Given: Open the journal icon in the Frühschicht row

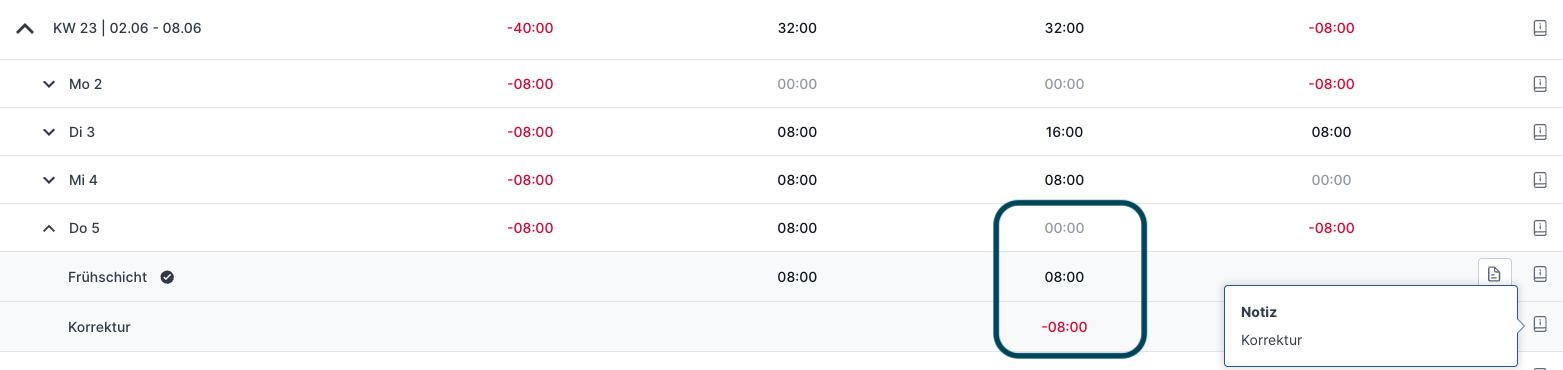Looking at the screenshot, I should 1540,275.
